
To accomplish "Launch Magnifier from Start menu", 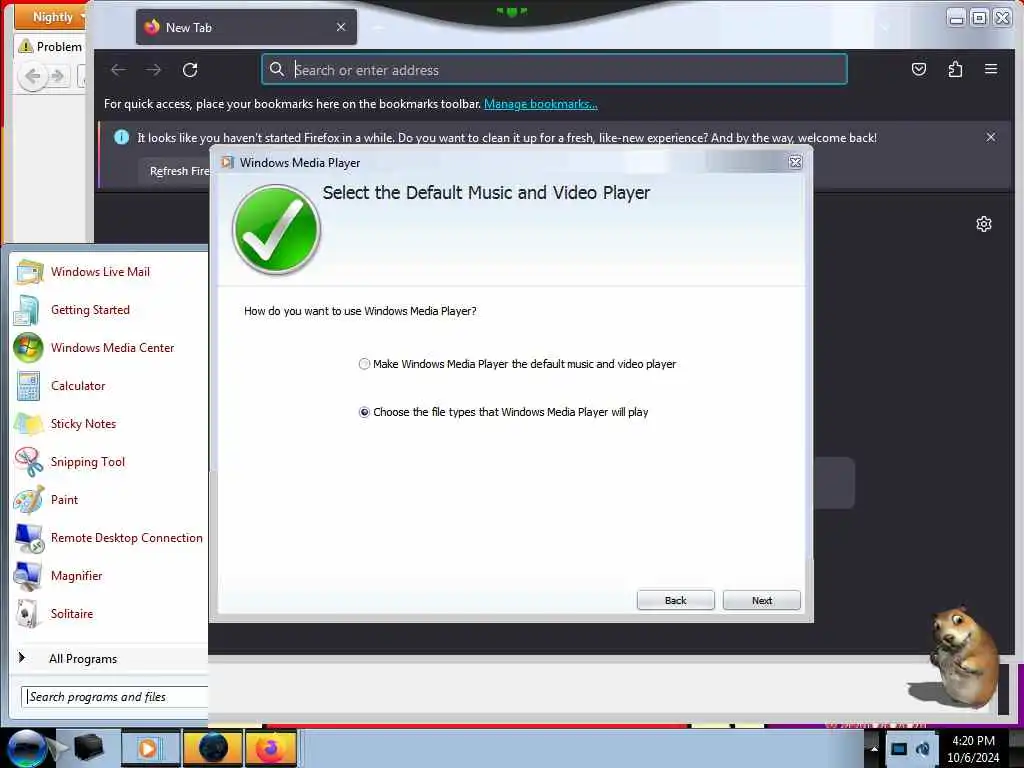I will click(x=108, y=575).
